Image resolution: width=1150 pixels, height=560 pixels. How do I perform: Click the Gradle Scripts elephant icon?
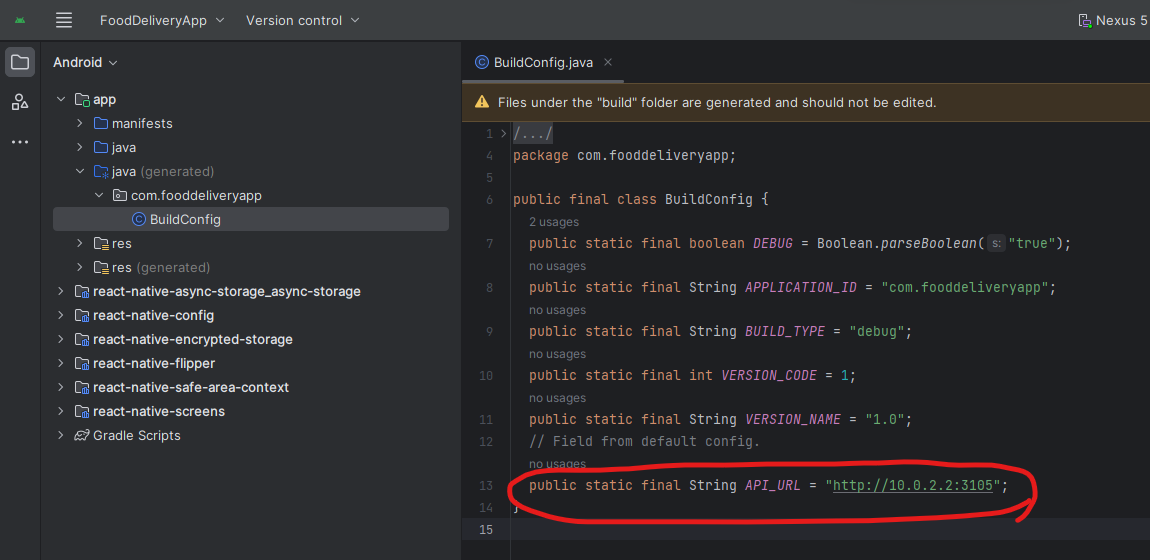pos(82,435)
